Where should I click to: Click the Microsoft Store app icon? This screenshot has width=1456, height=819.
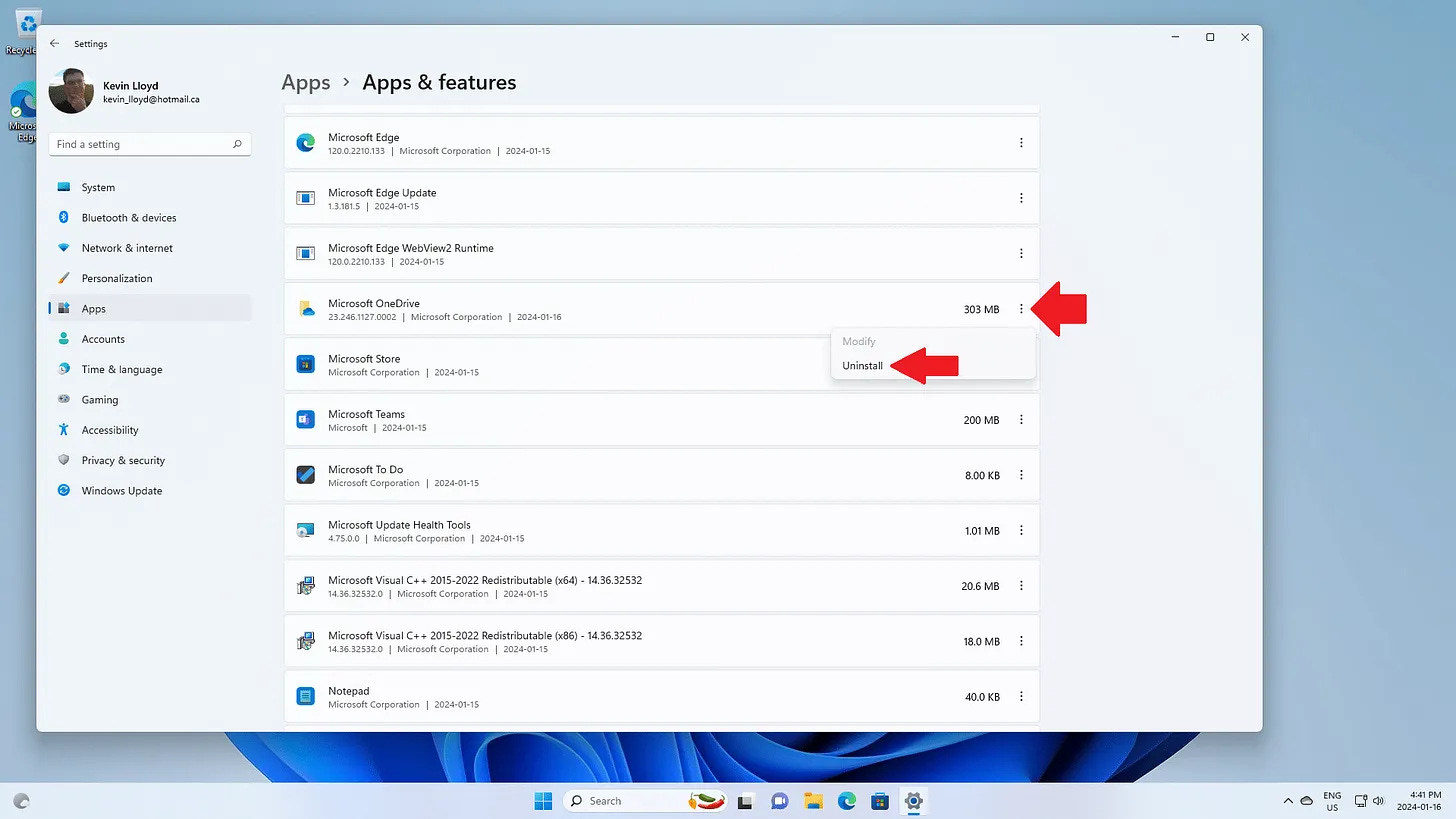306,364
